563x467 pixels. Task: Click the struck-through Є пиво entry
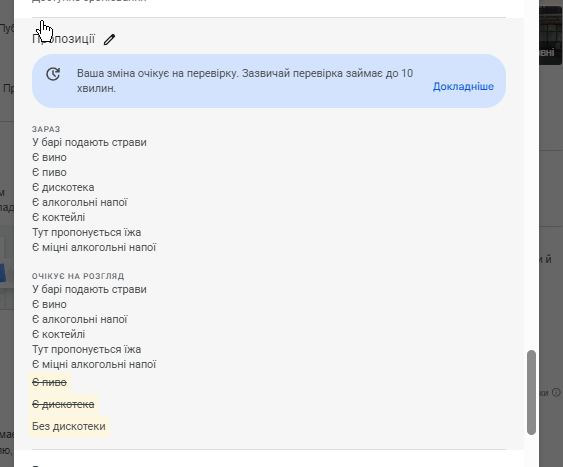pos(50,382)
